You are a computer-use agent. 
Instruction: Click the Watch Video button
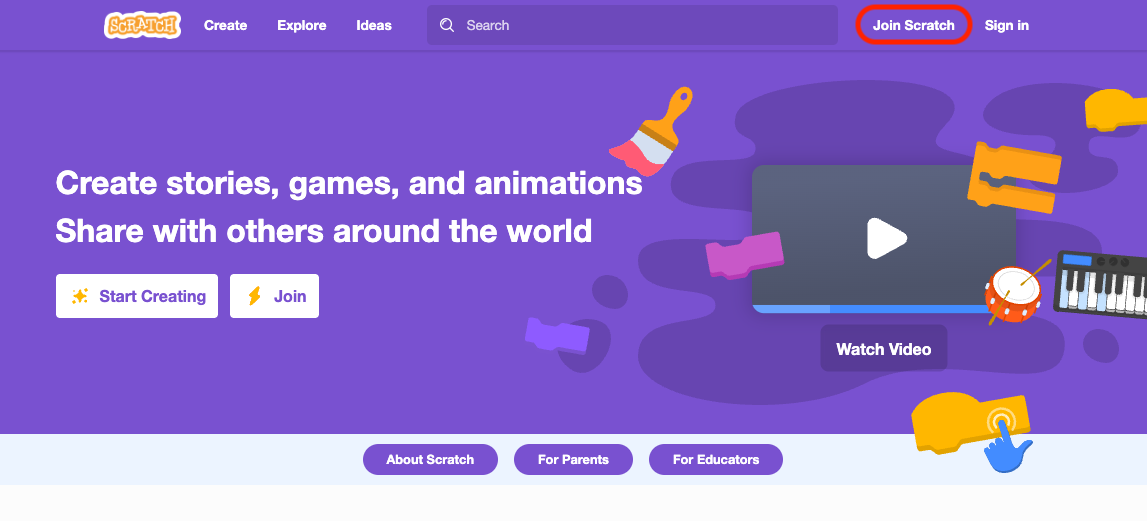tap(884, 348)
